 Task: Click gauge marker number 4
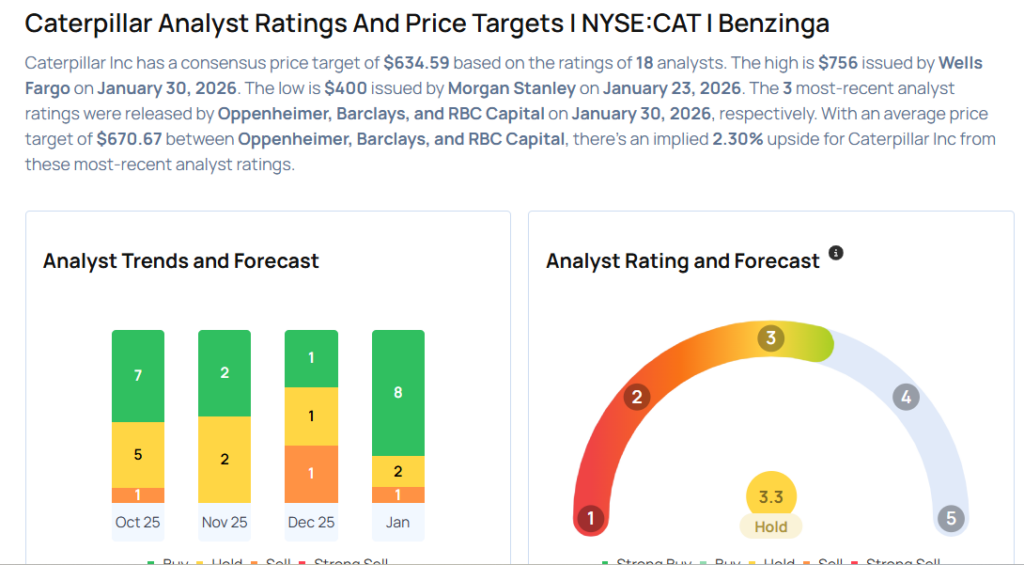click(905, 397)
